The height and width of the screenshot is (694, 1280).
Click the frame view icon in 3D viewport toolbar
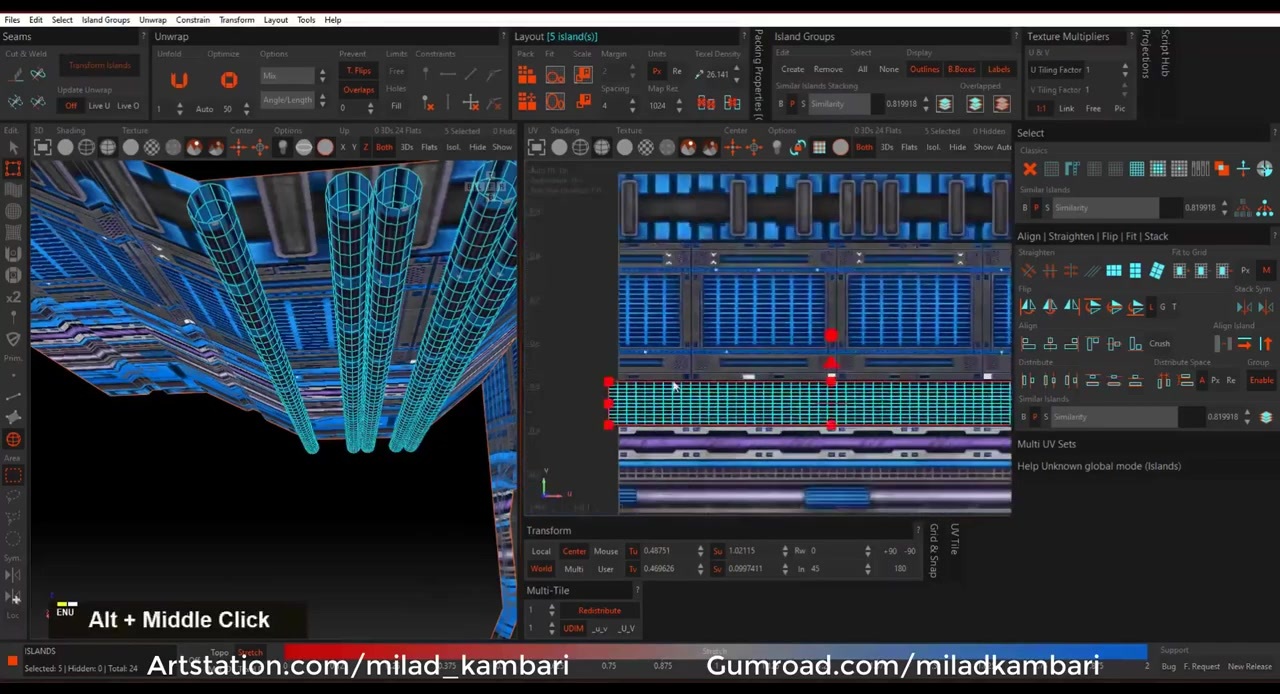[43, 148]
